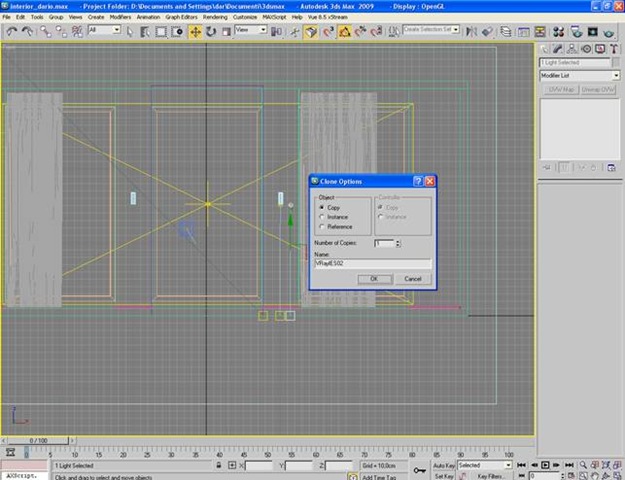This screenshot has height=480, width=625.
Task: Toggle the Selection Lock padlock icon
Action: pos(219,465)
